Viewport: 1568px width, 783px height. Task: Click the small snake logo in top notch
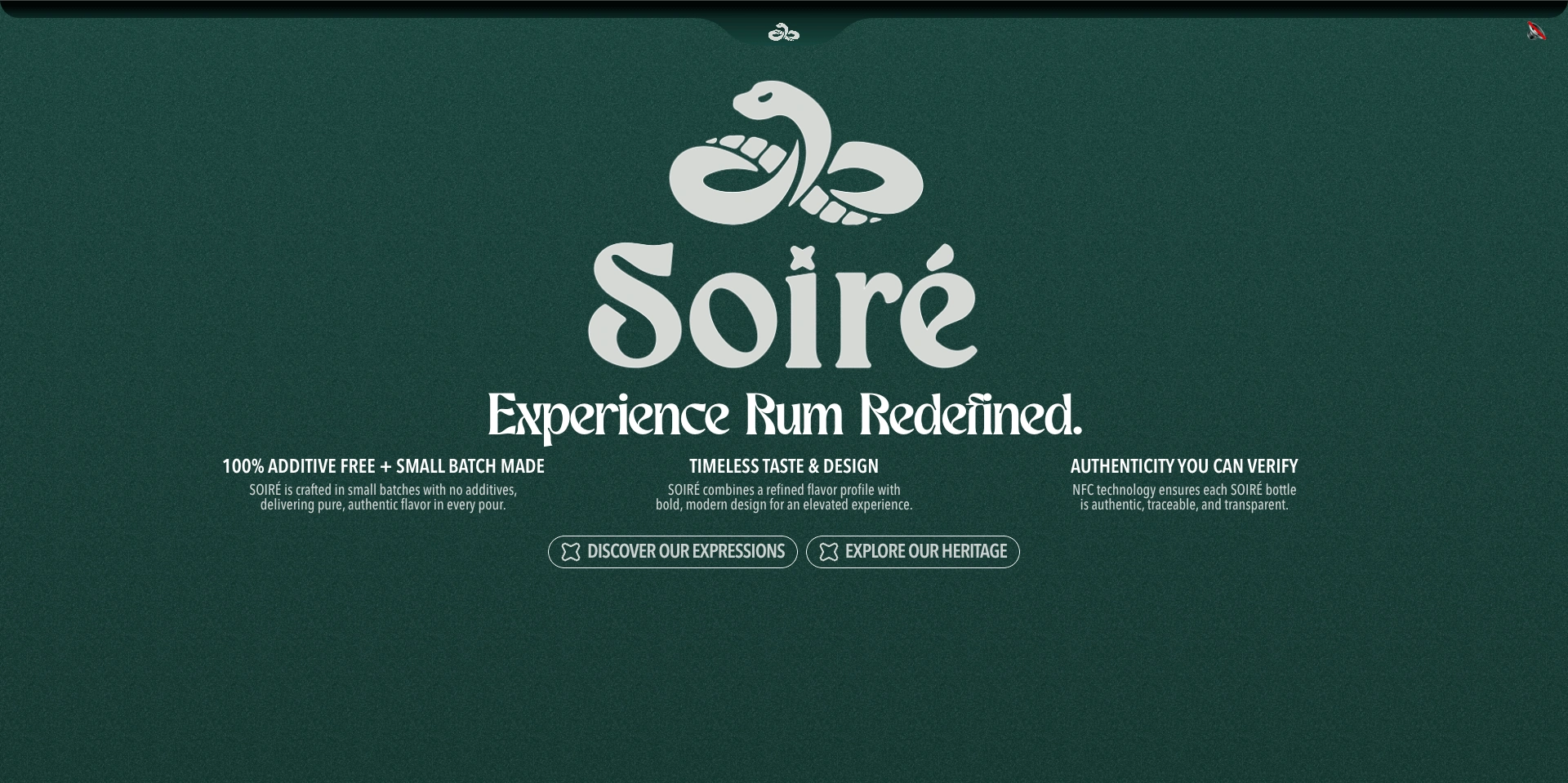pos(783,33)
